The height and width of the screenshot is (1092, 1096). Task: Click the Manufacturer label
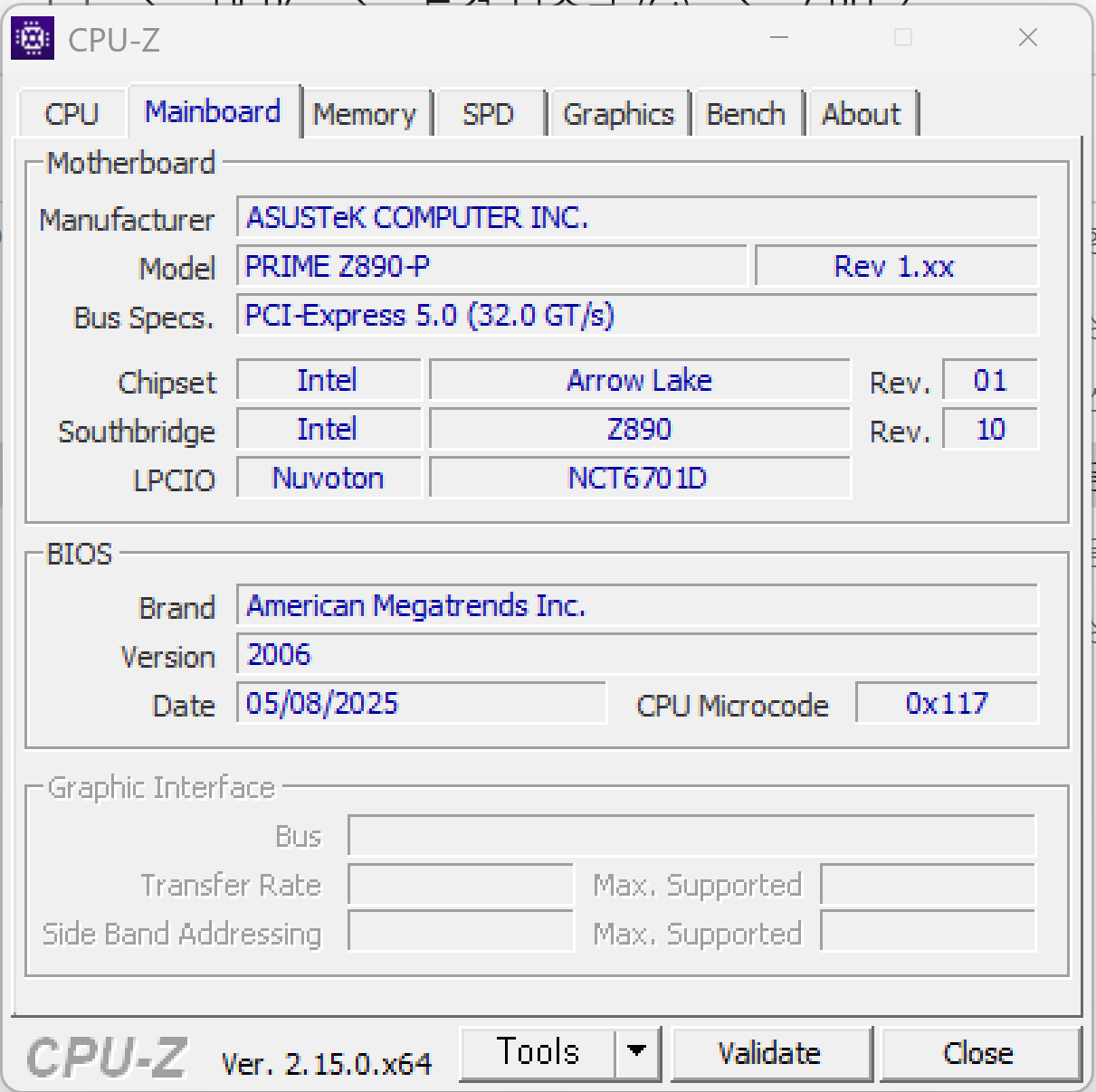click(127, 220)
